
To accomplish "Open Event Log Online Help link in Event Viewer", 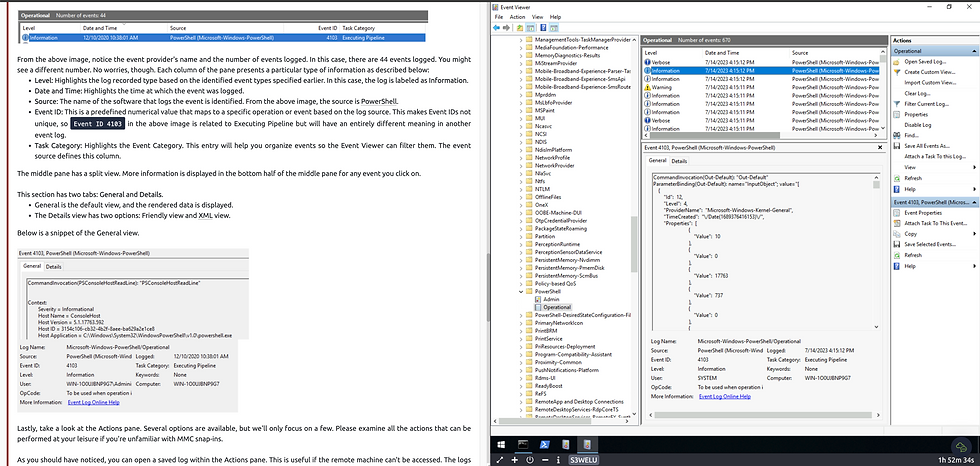I will tap(724, 397).
